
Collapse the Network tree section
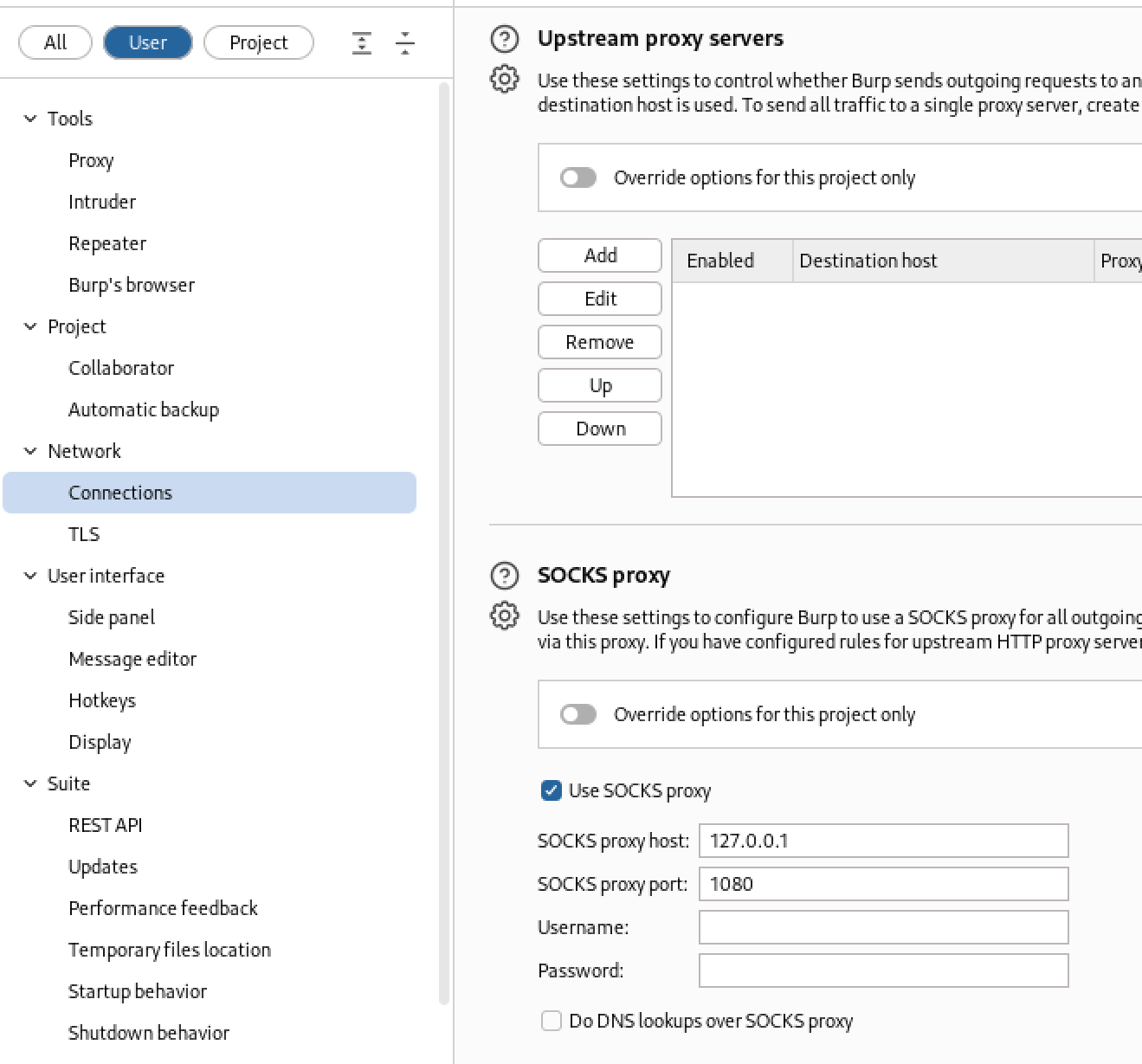click(x=30, y=451)
